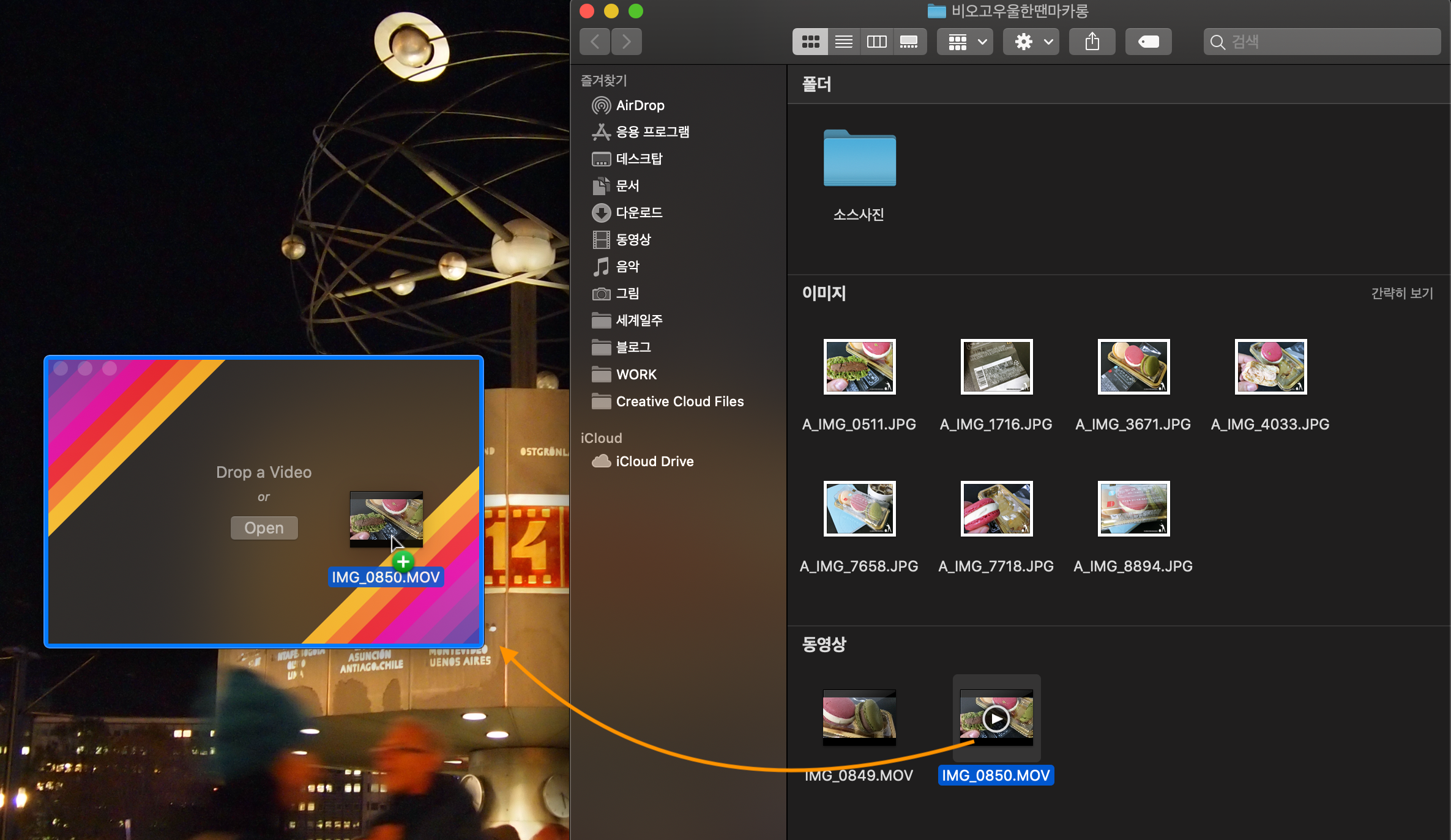This screenshot has width=1451, height=840.
Task: Select AirDrop in the sidebar
Action: (x=640, y=105)
